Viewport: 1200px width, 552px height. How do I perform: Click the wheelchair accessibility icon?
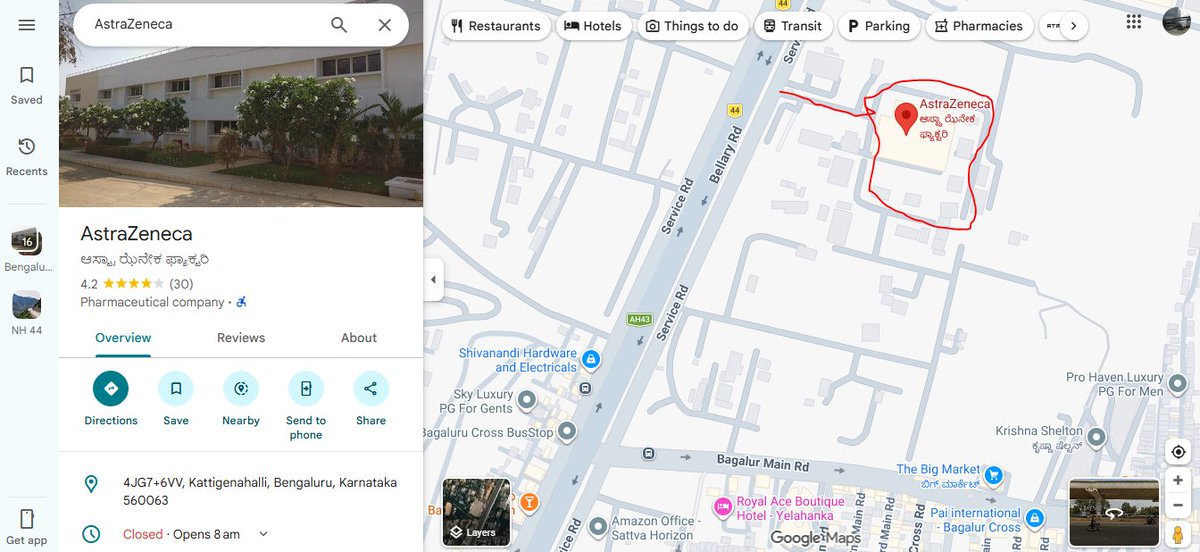point(241,302)
